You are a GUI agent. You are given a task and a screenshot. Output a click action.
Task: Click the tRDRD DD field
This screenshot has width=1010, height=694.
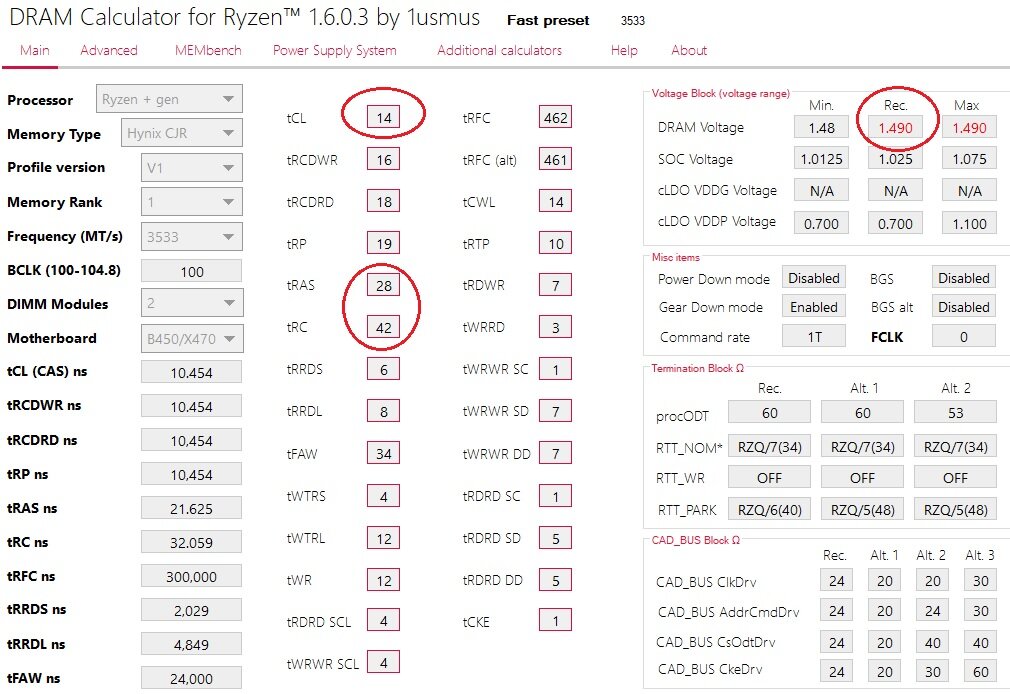click(555, 580)
